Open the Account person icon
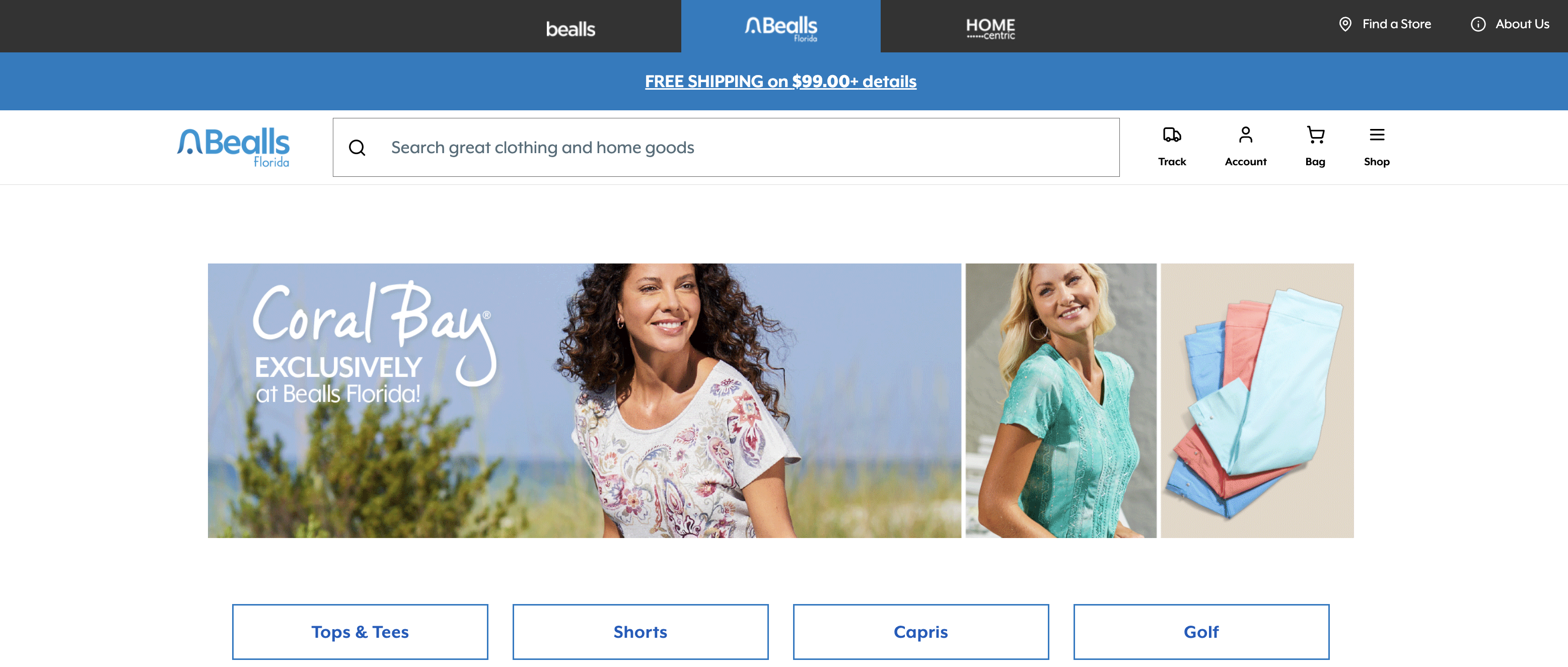This screenshot has height=667, width=1568. [x=1245, y=135]
